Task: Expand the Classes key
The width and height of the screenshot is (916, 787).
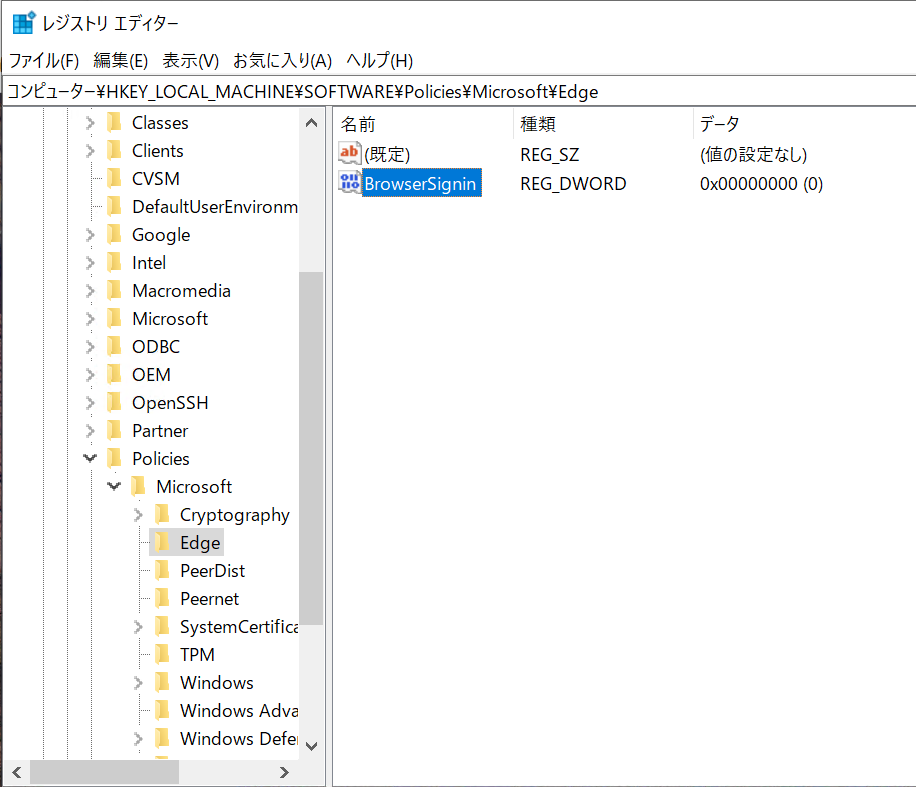Action: coord(90,123)
